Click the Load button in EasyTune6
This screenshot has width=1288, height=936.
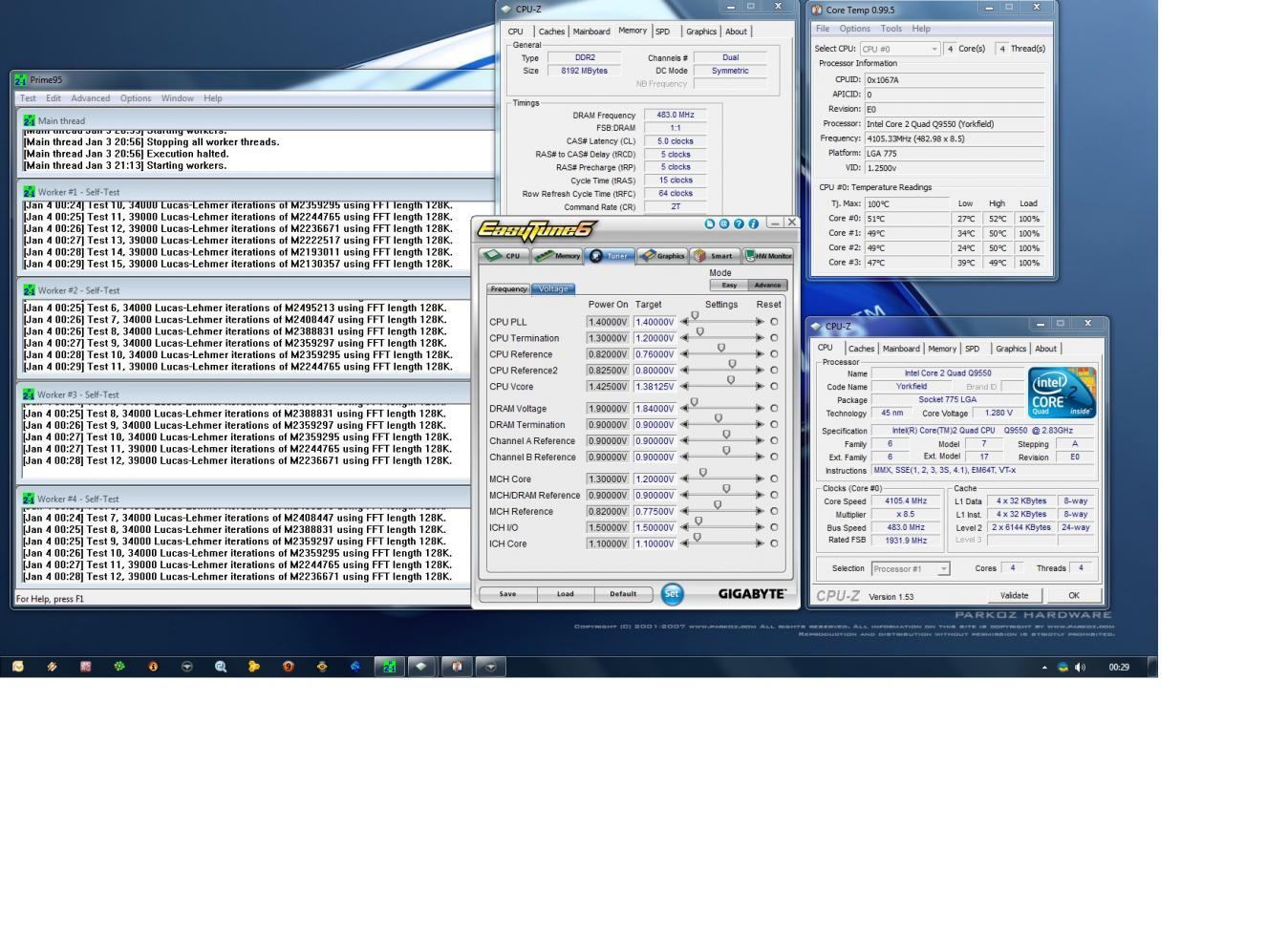click(x=565, y=594)
